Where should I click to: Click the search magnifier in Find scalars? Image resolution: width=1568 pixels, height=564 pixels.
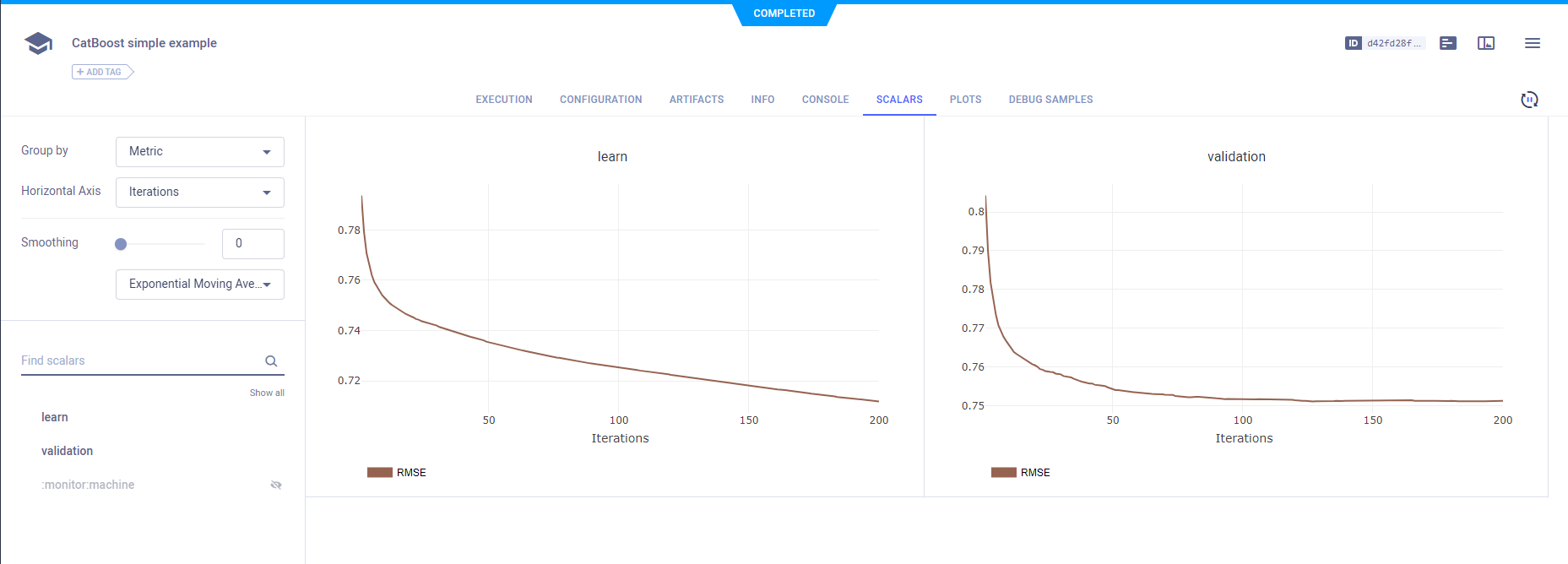tap(271, 361)
